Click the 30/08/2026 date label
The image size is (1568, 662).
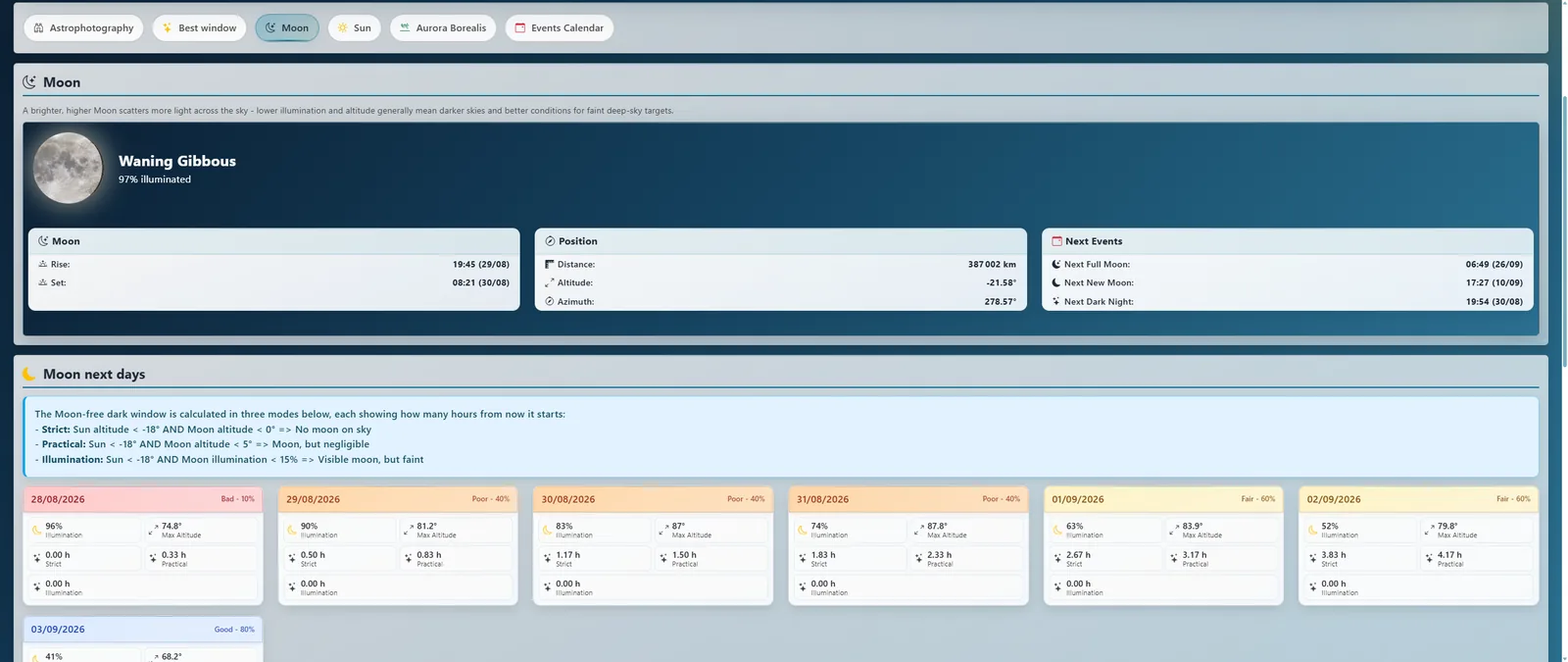568,499
